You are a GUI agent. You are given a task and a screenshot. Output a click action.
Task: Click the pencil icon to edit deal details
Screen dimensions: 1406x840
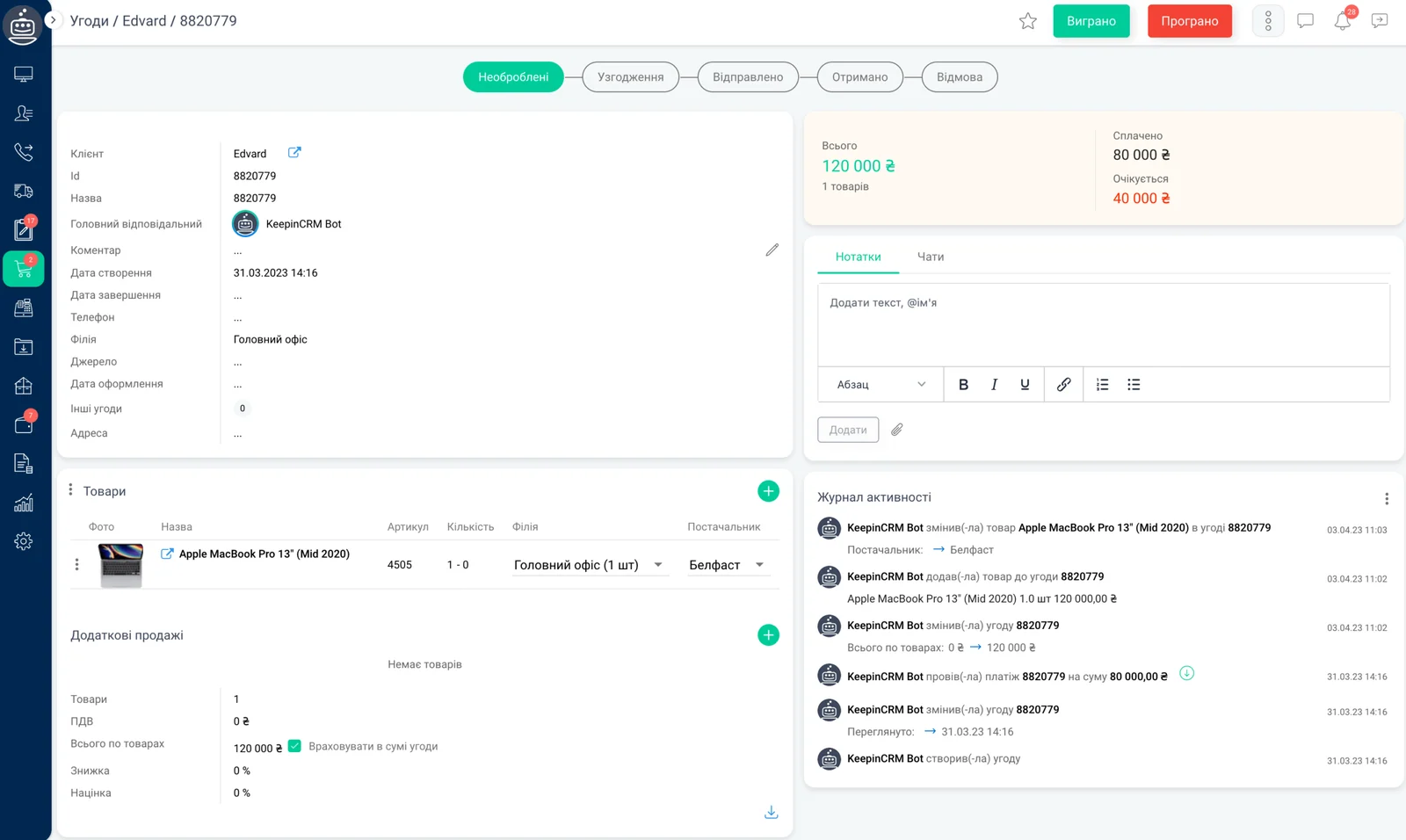pos(772,250)
